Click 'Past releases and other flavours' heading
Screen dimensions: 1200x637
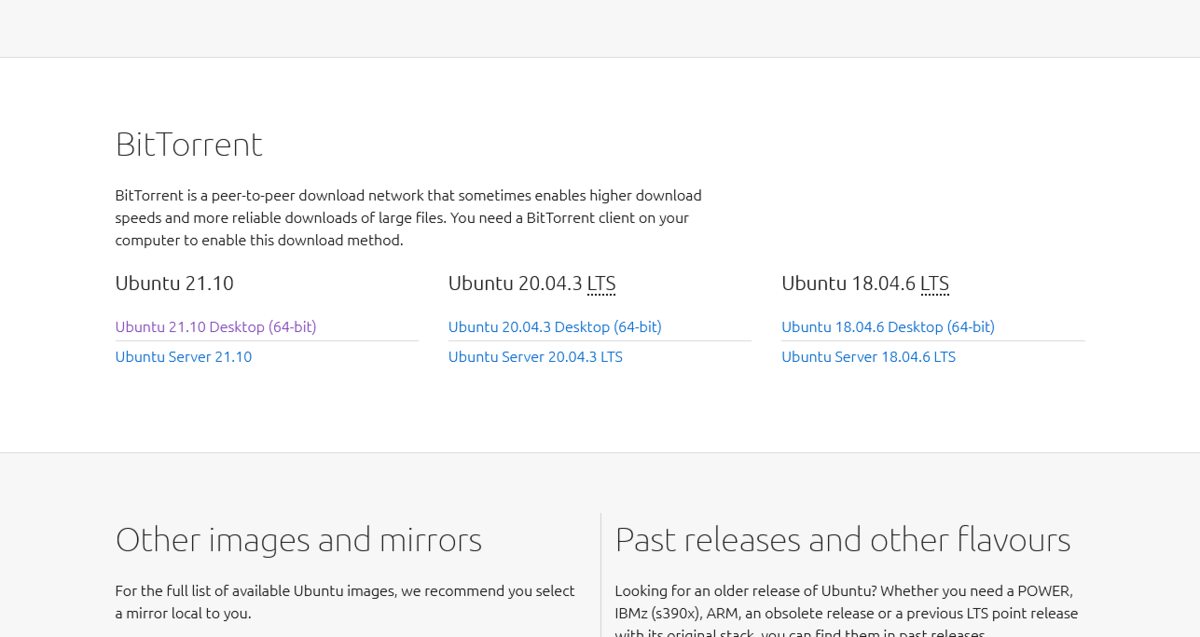click(x=842, y=540)
